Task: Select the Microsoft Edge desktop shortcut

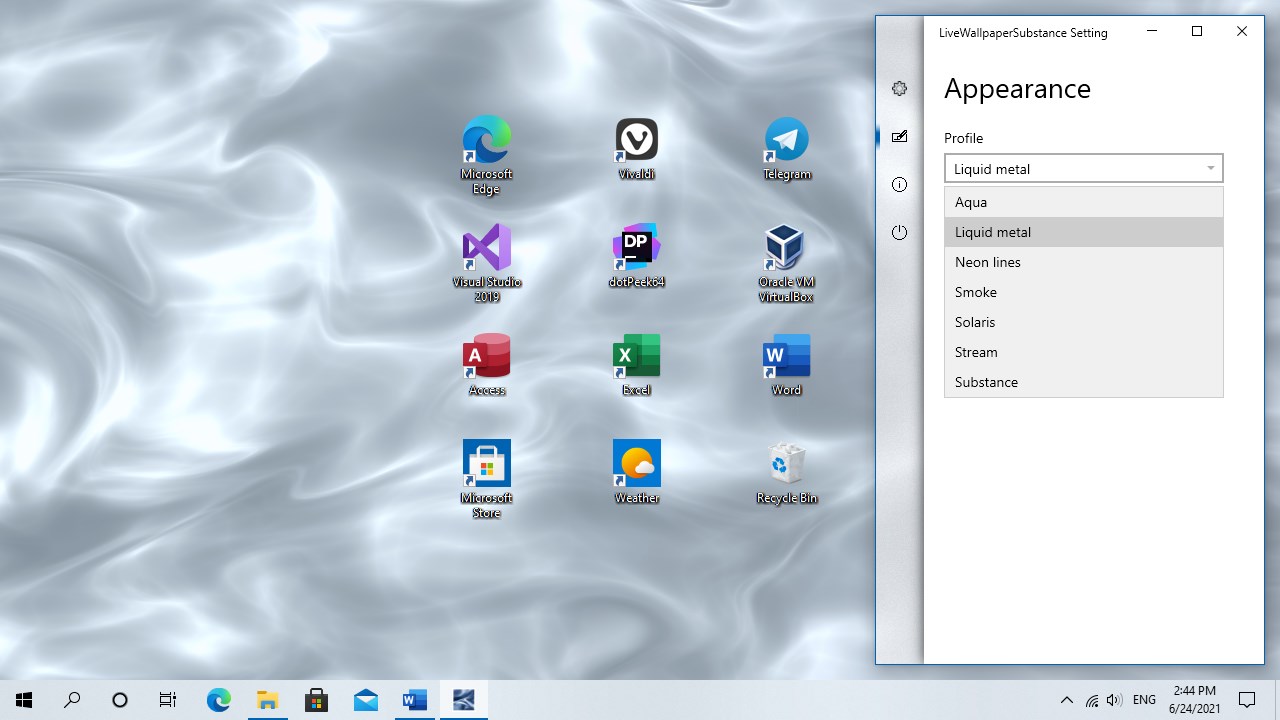Action: tap(487, 155)
